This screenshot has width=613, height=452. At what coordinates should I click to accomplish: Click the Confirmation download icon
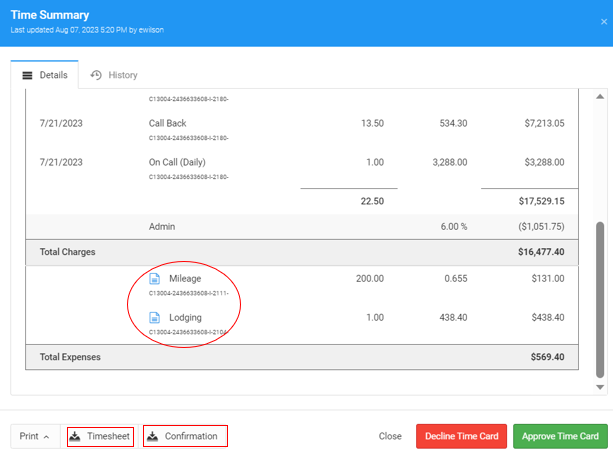152,437
